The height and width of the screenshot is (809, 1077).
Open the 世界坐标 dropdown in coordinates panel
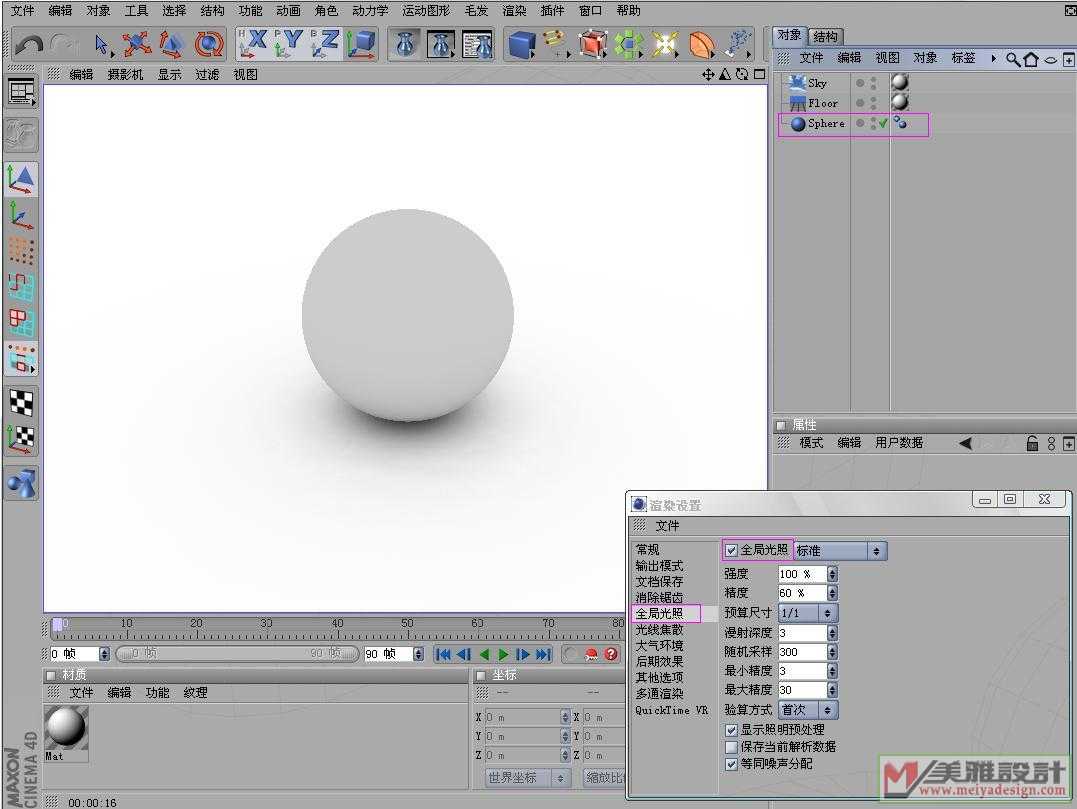pos(527,777)
